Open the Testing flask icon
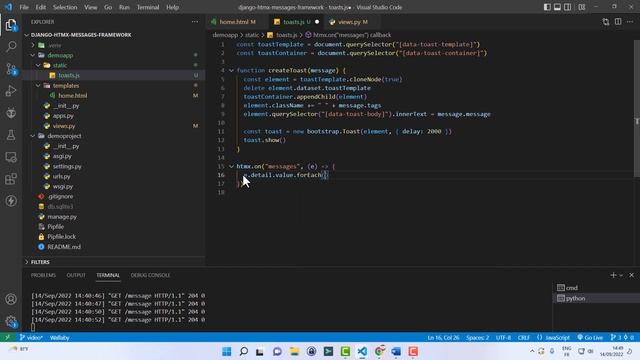The height and width of the screenshot is (360, 640). [11, 135]
